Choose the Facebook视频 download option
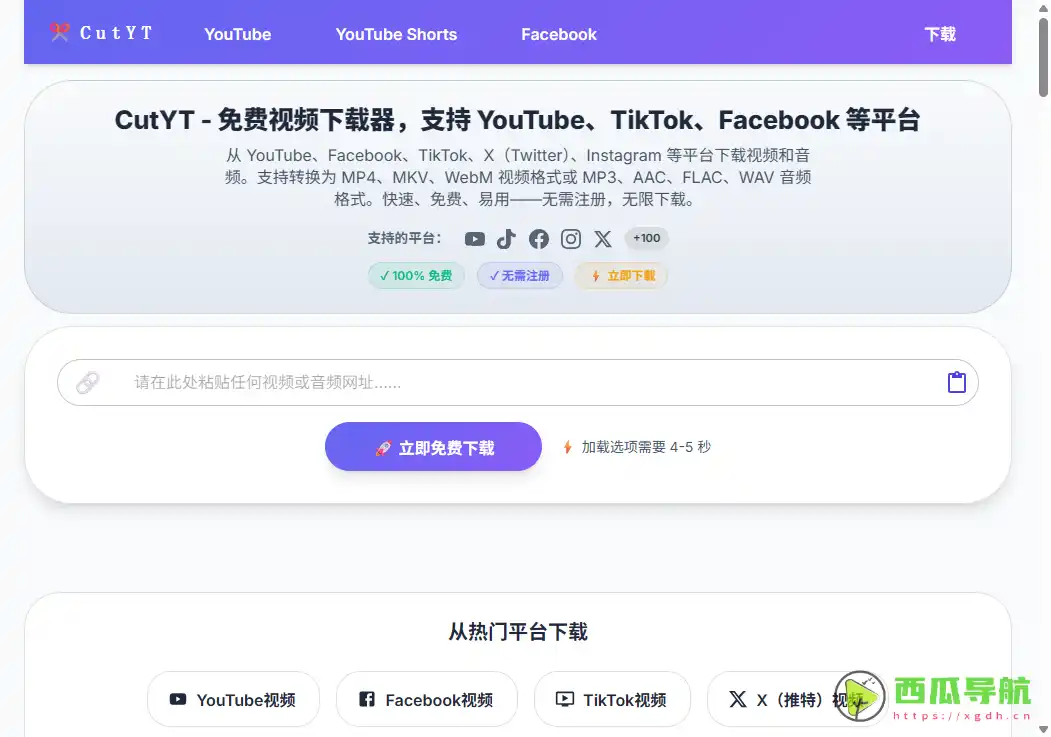1051x737 pixels. click(x=426, y=699)
